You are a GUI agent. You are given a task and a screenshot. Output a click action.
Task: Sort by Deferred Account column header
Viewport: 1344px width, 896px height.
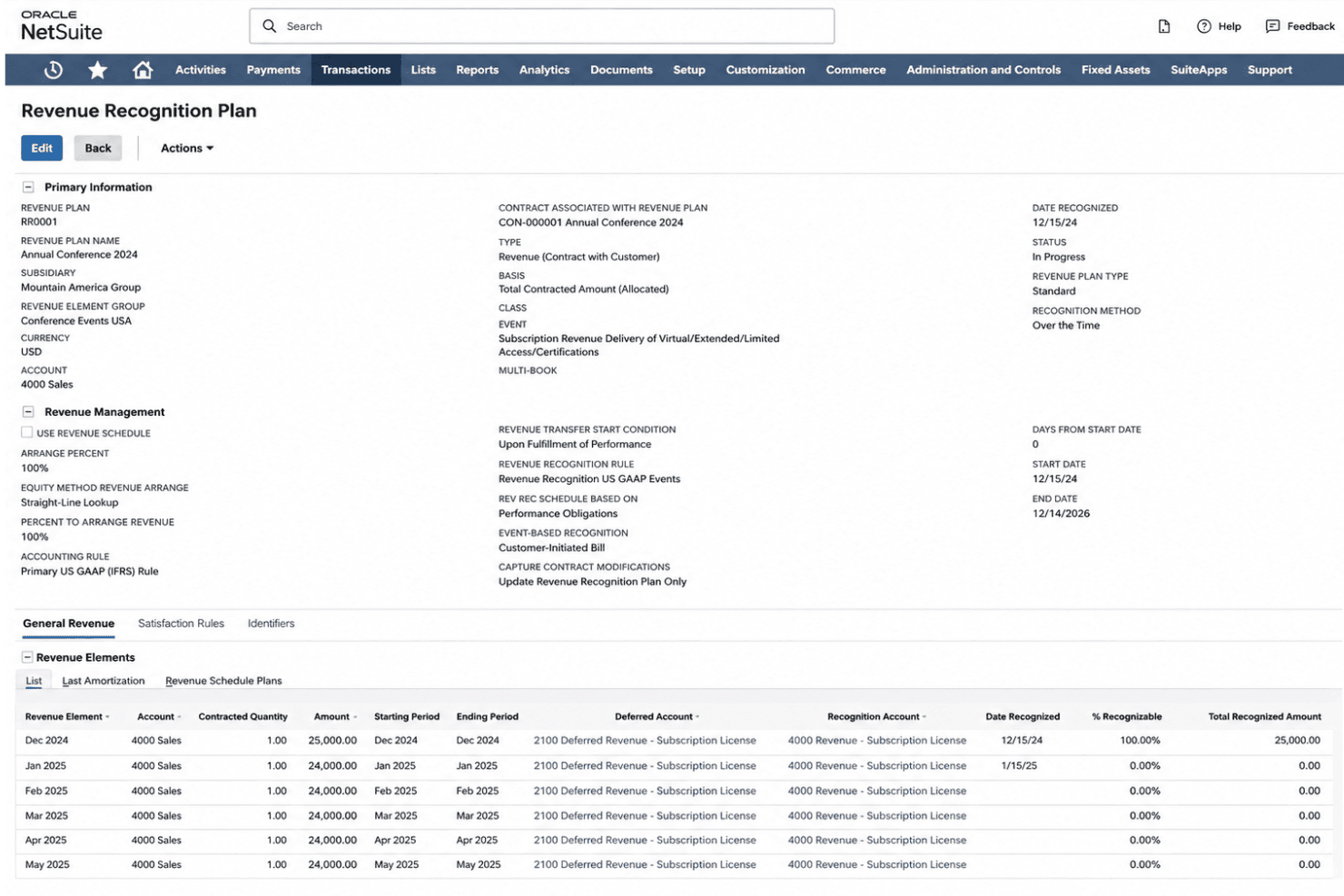(657, 716)
